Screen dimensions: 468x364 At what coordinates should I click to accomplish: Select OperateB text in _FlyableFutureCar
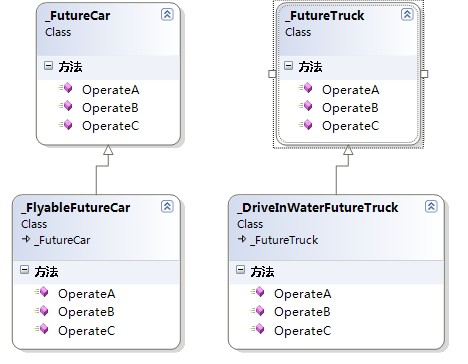[x=86, y=312]
